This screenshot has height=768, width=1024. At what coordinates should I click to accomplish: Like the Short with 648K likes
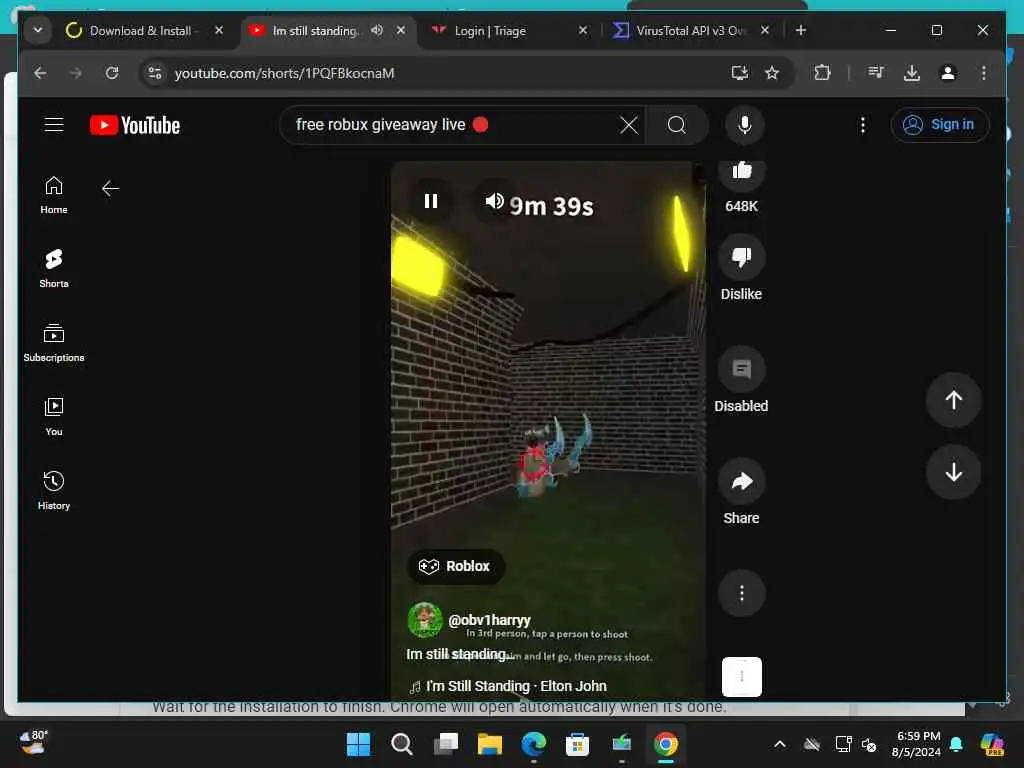click(741, 172)
